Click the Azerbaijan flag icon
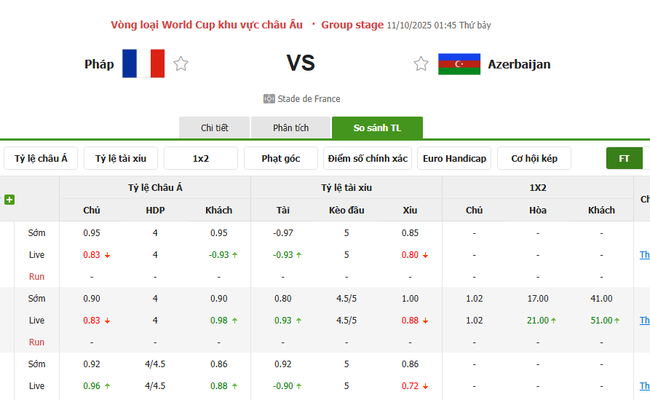 [x=459, y=64]
